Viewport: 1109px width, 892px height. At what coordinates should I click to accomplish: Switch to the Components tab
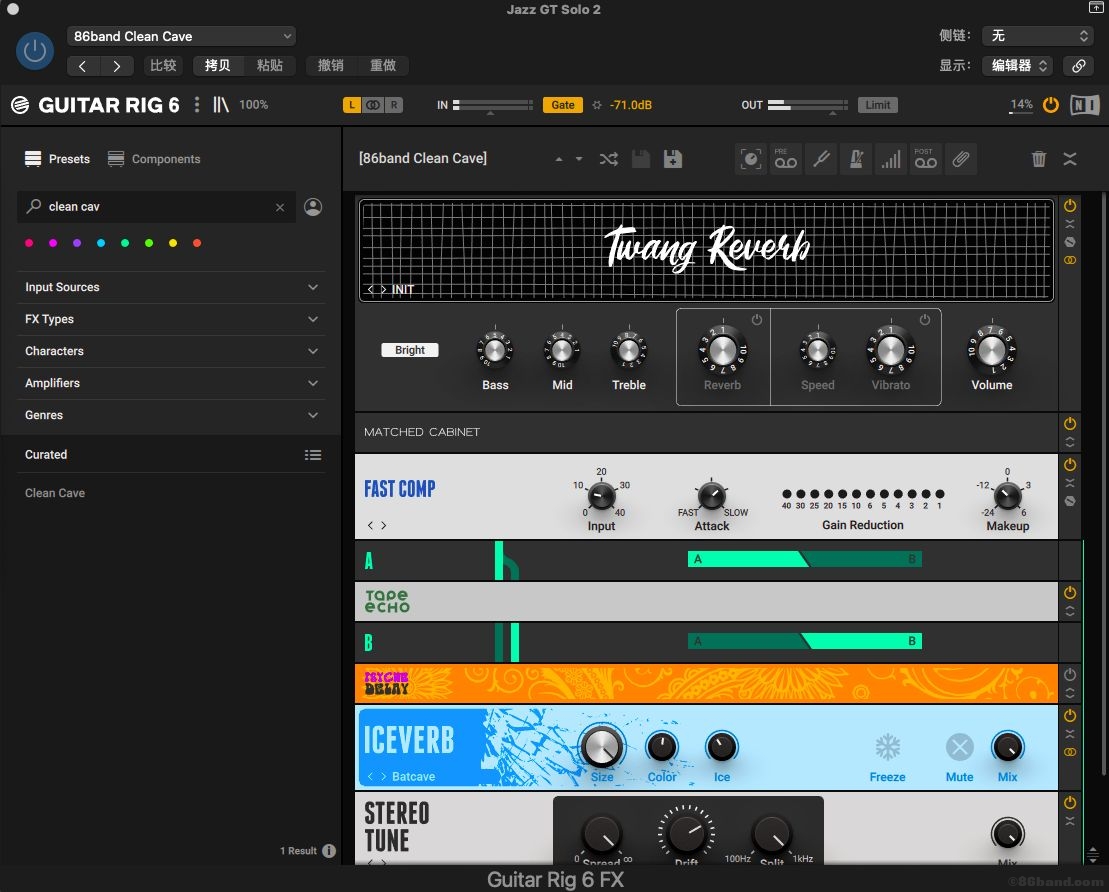pos(154,159)
